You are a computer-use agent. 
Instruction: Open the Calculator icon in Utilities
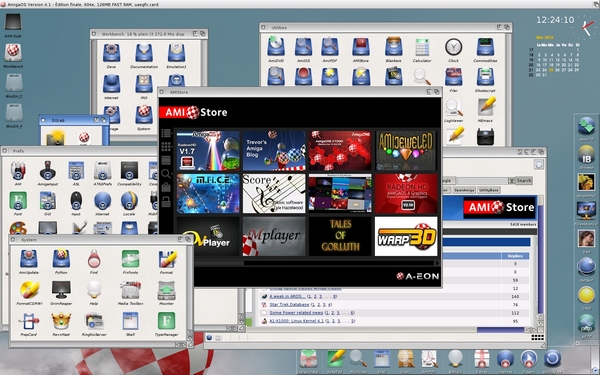click(x=422, y=48)
